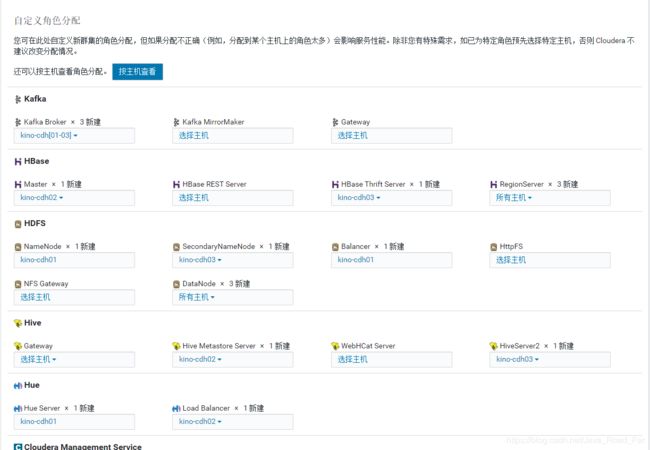Click the HBase REST Server icon
The image size is (650, 450).
pyautogui.click(x=177, y=184)
